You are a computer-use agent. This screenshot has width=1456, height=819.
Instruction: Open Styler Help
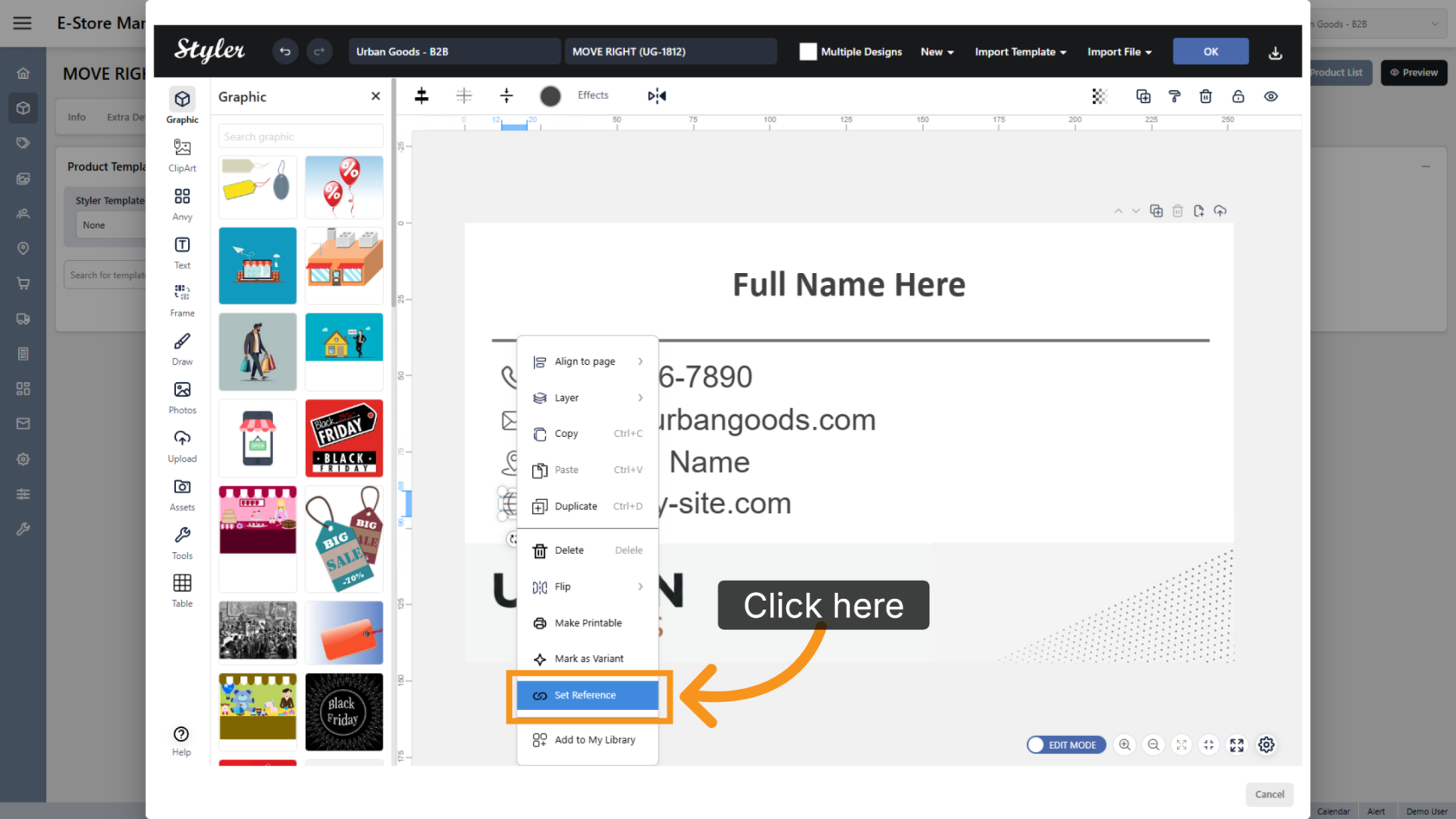point(181,741)
